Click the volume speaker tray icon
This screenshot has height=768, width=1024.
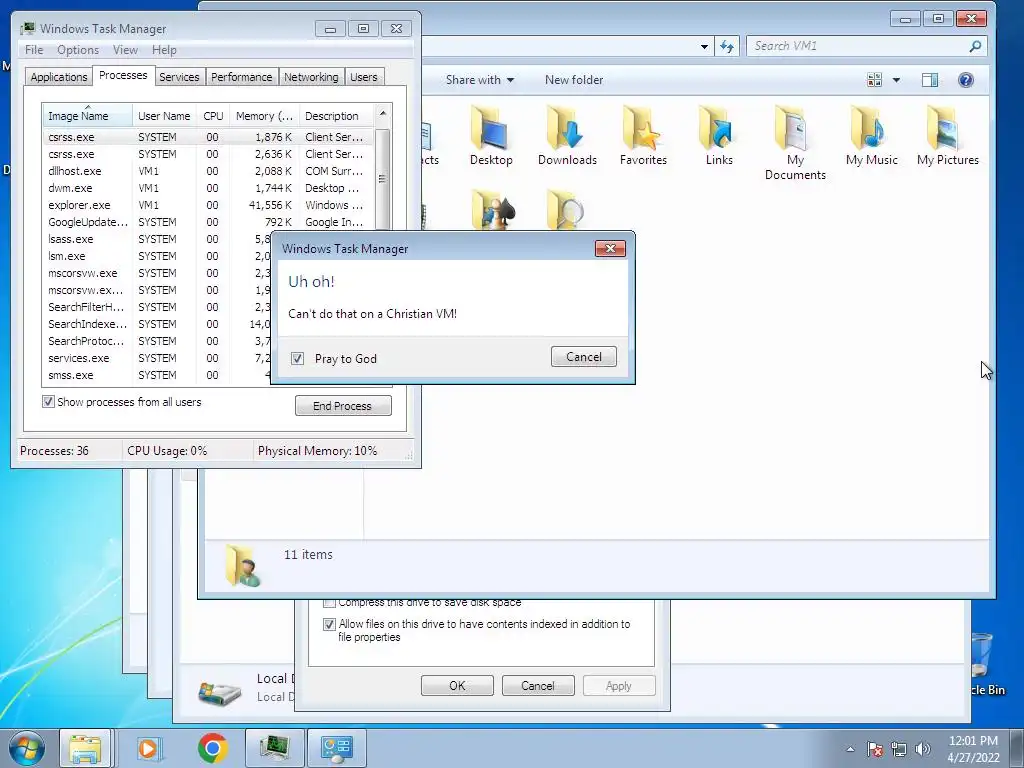pyautogui.click(x=923, y=749)
